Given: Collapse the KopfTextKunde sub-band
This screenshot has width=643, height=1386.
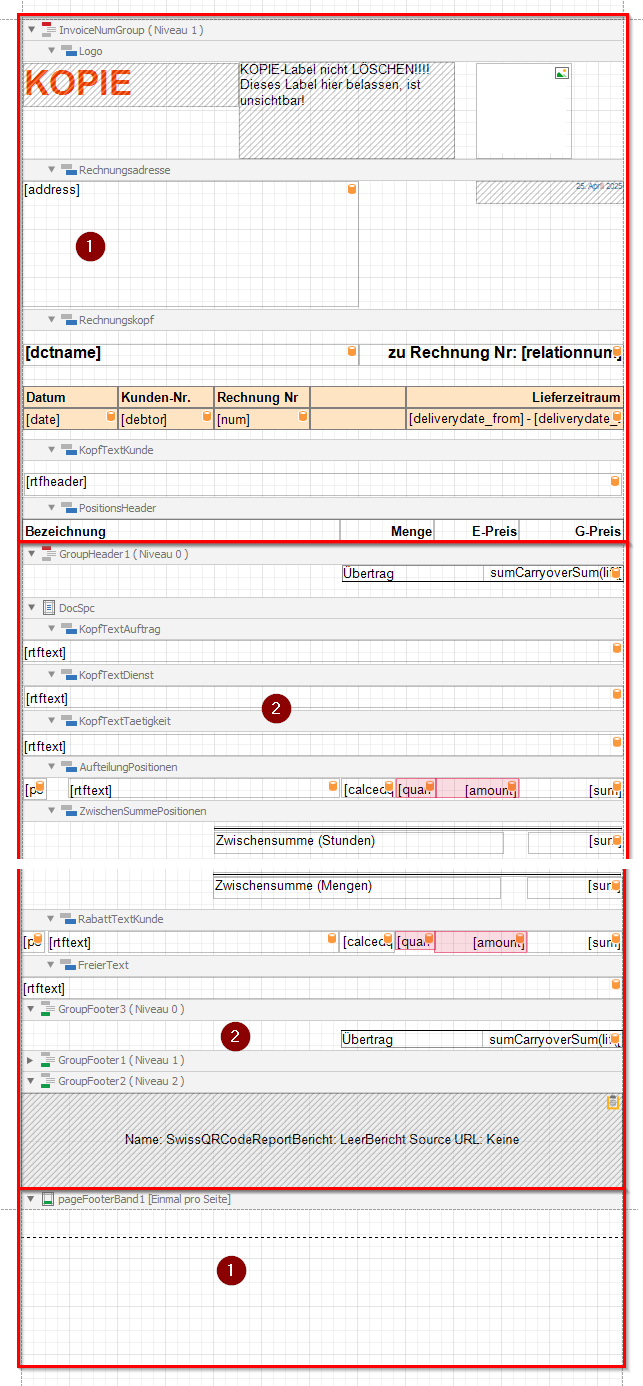Looking at the screenshot, I should 52,450.
